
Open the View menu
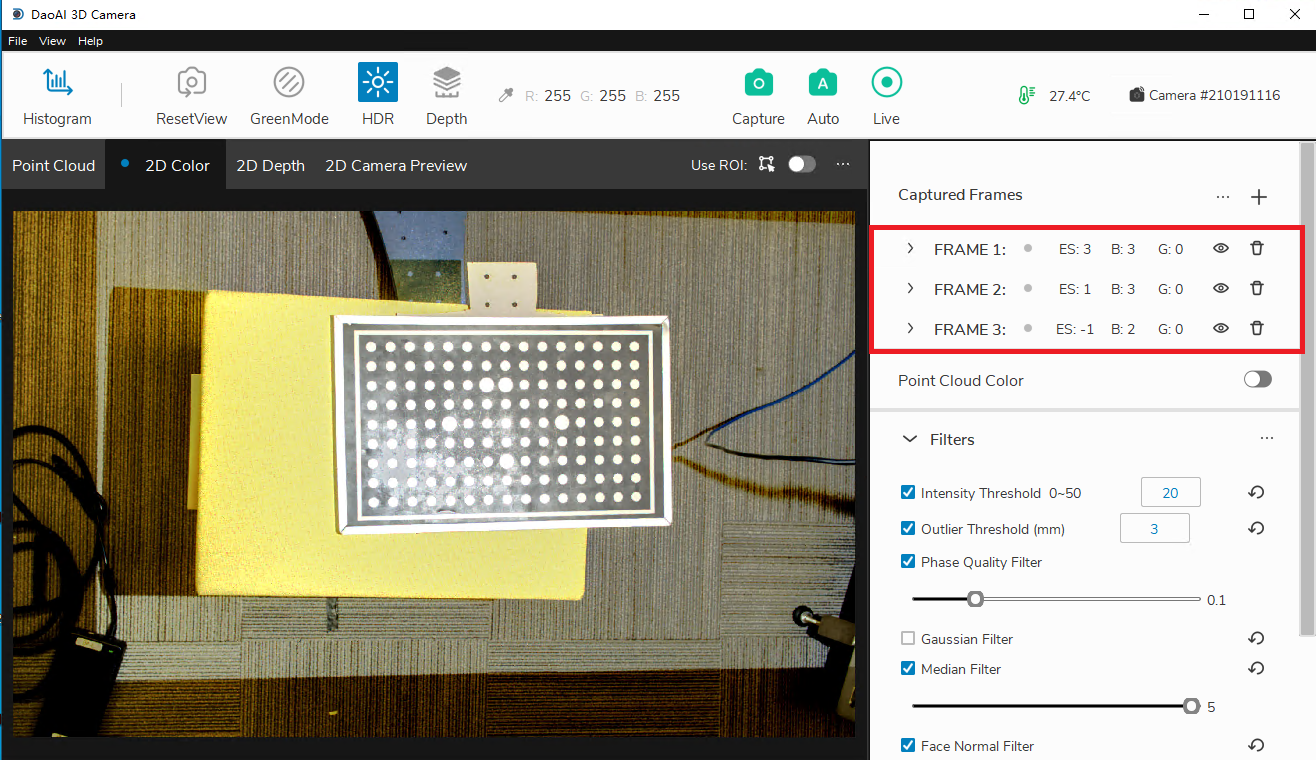[x=52, y=41]
